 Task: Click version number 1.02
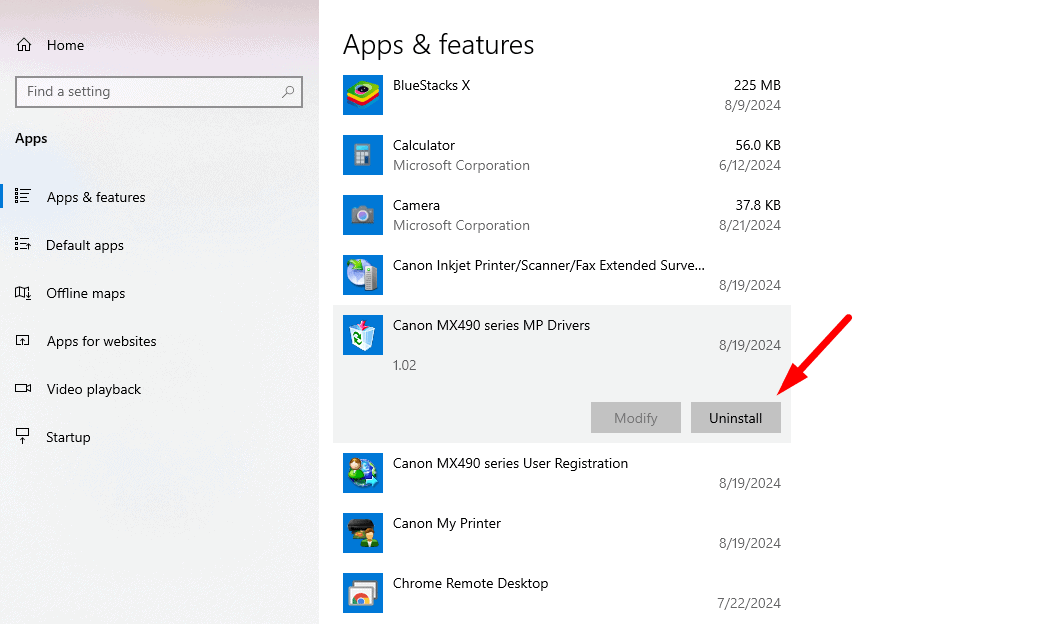tap(404, 366)
